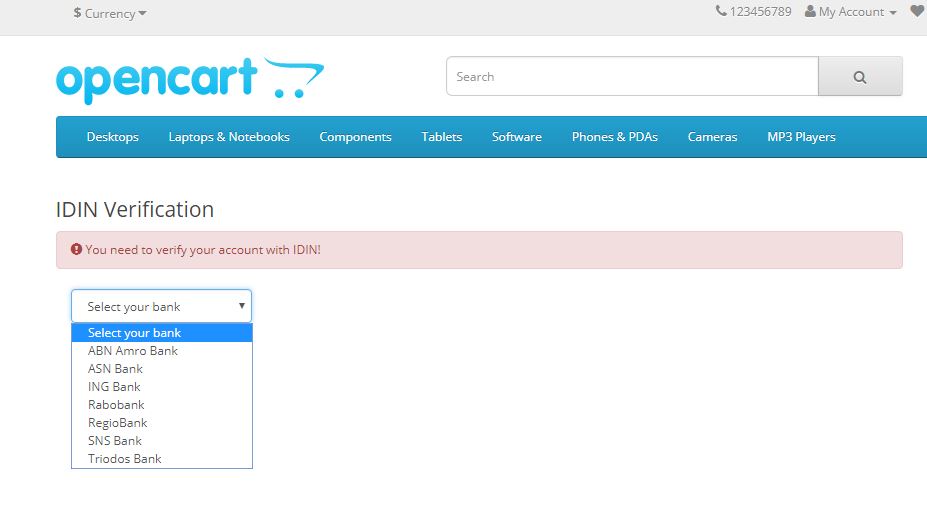This screenshot has width=927, height=516.
Task: Choose SNS Bank from list
Action: pyautogui.click(x=162, y=441)
